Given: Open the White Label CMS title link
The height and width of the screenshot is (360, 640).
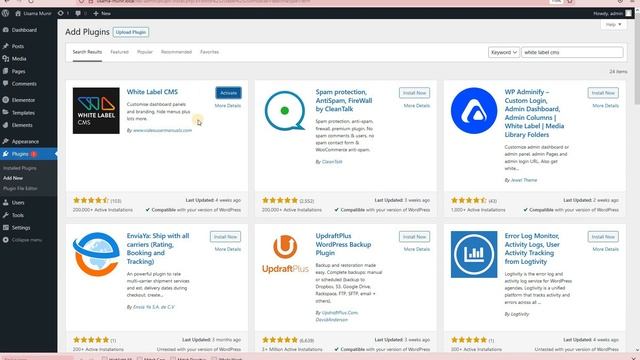Looking at the screenshot, I should 152,92.
